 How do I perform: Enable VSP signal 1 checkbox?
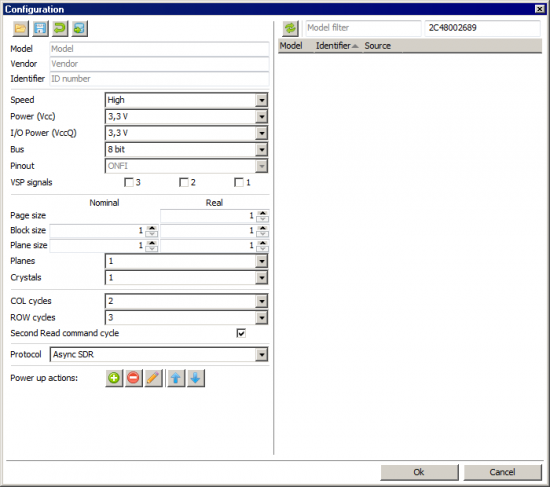(239, 182)
